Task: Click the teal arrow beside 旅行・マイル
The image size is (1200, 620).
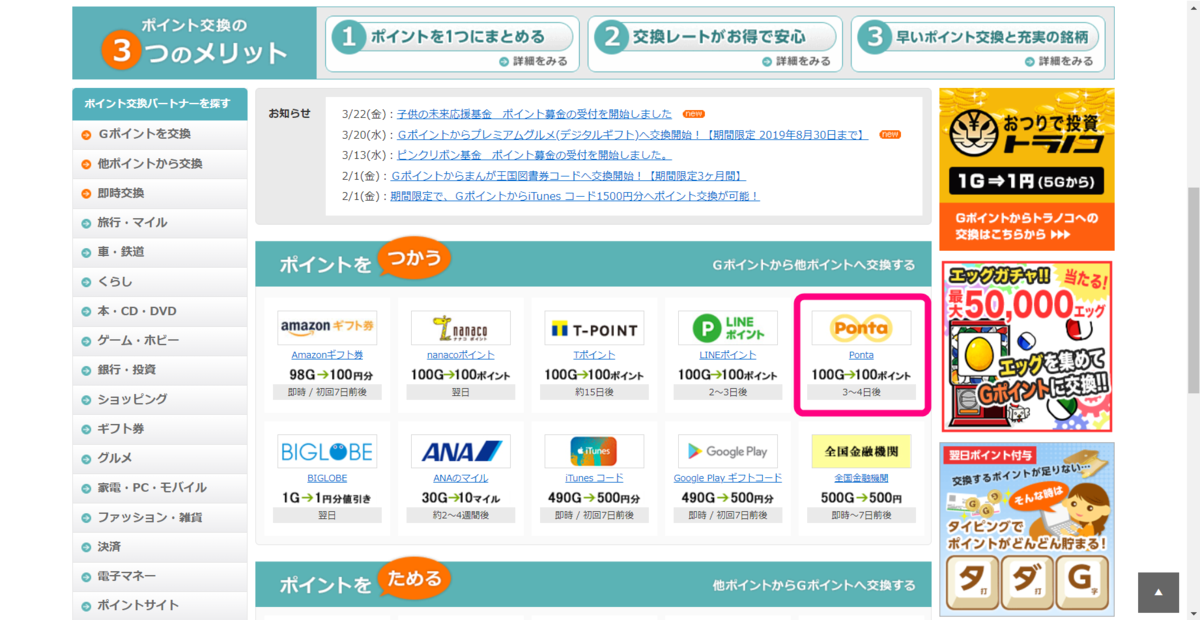Action: click(x=87, y=223)
